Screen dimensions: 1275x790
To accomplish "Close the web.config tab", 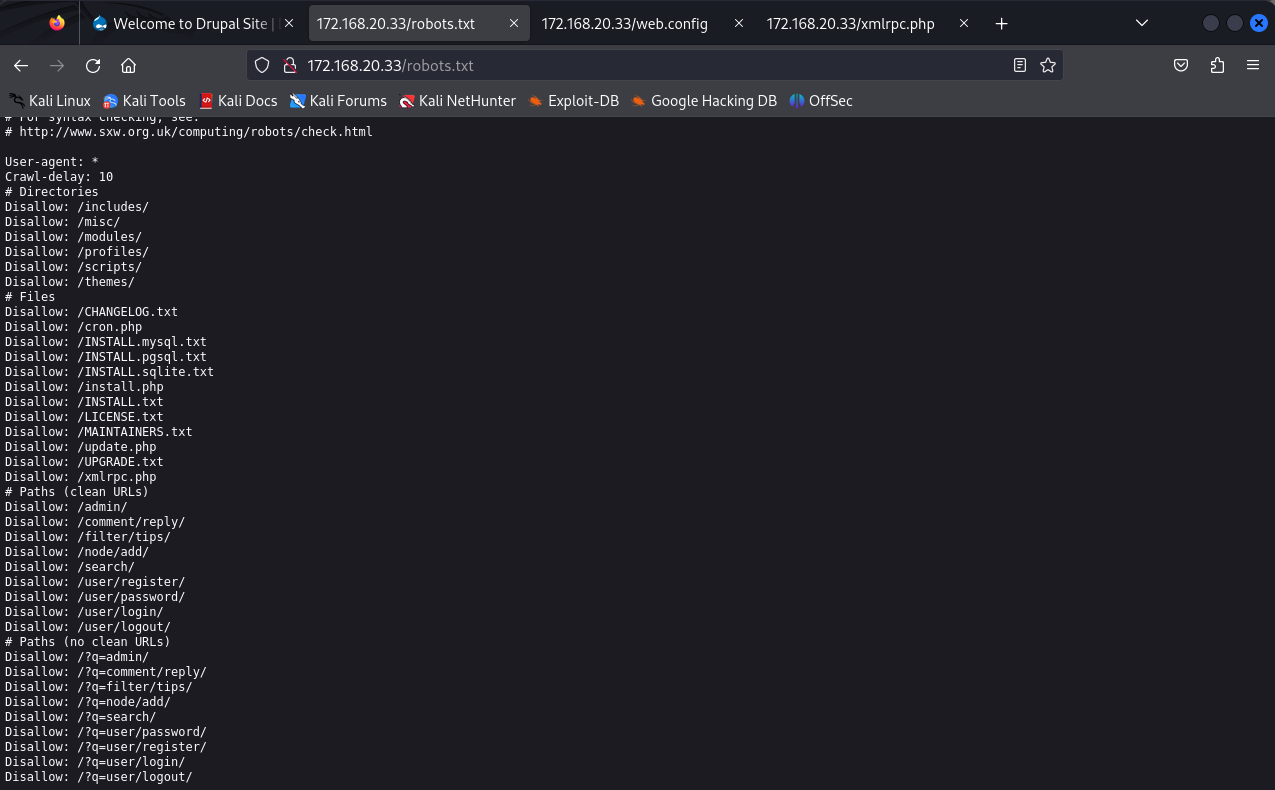I will 738,24.
